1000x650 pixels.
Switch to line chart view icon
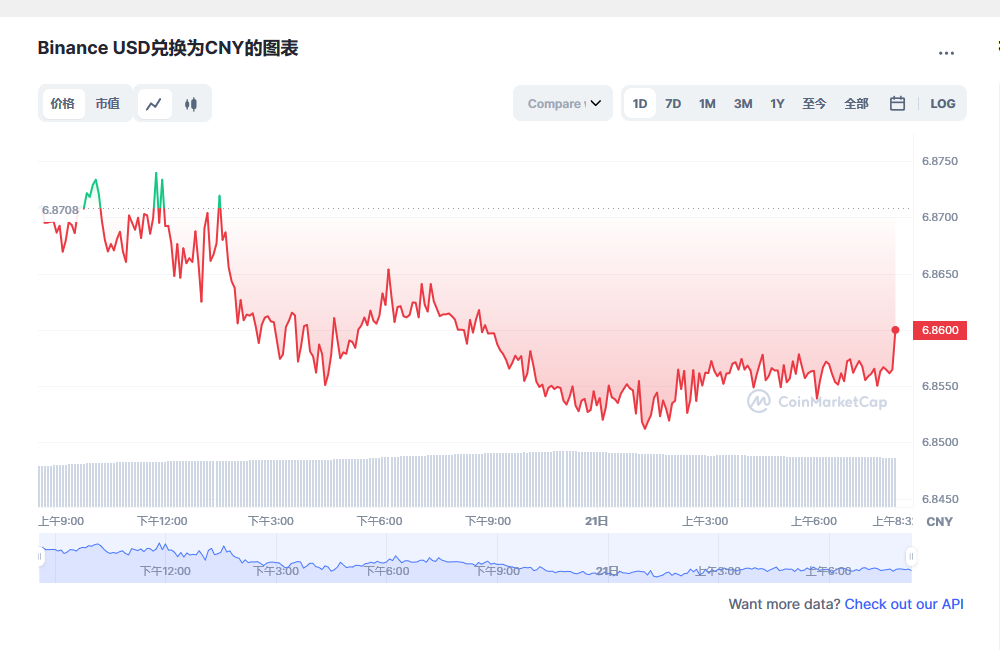point(154,104)
